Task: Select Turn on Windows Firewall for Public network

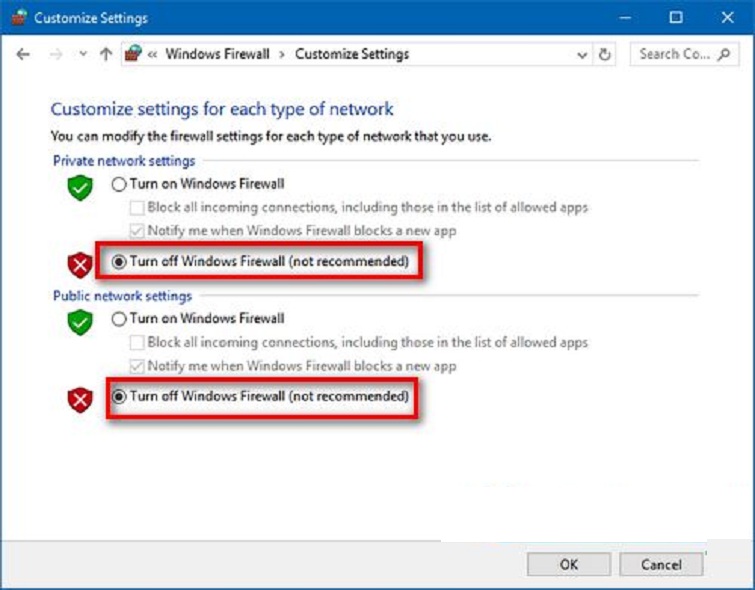Action: [x=120, y=319]
